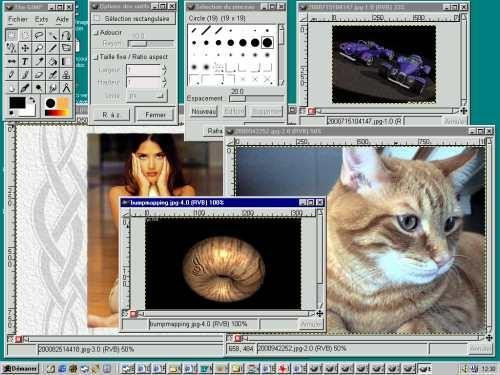Pick the fuzzy select magic wand tool
The image size is (500, 375).
coord(52,35)
